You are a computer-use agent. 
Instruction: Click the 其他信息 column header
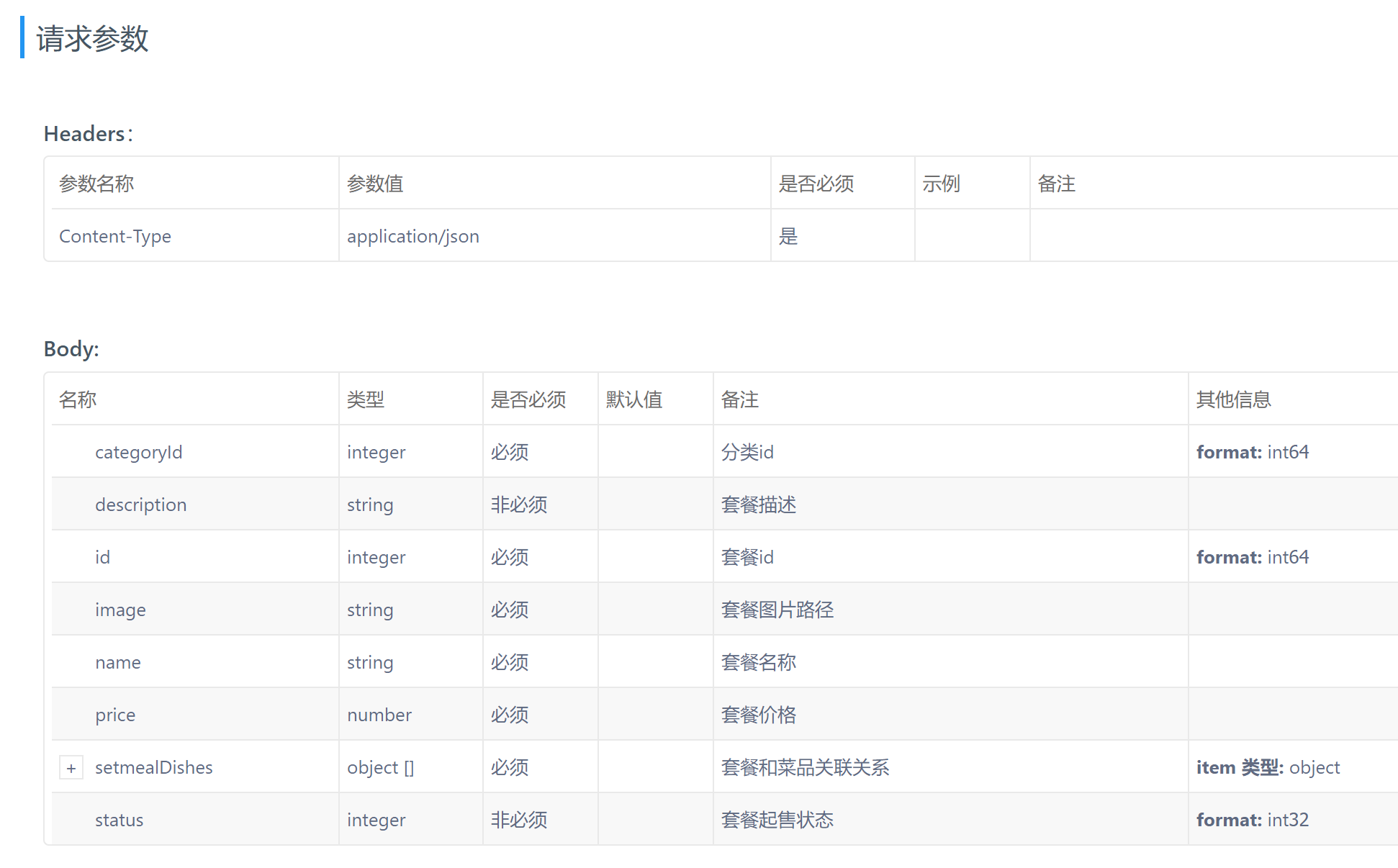1233,399
